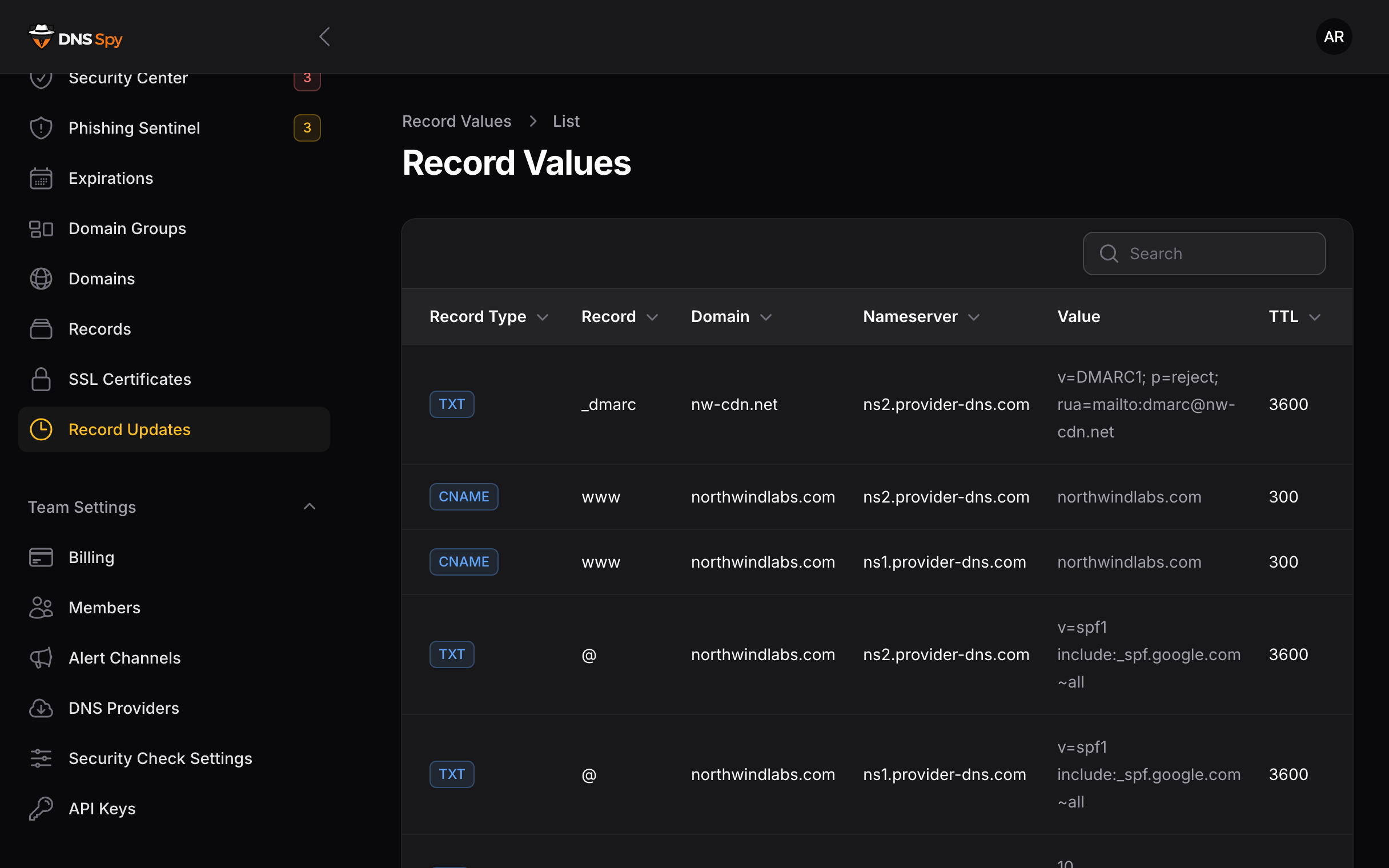
Task: Click the Expirations calendar icon
Action: [41, 178]
